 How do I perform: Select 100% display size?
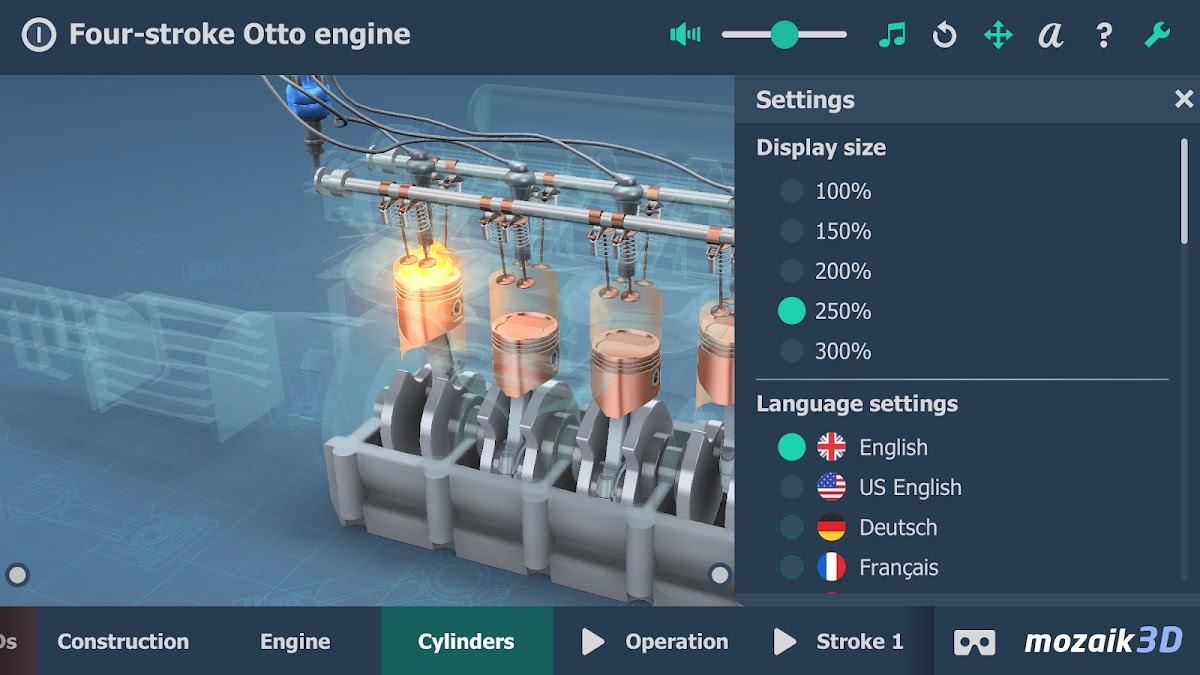tap(792, 191)
